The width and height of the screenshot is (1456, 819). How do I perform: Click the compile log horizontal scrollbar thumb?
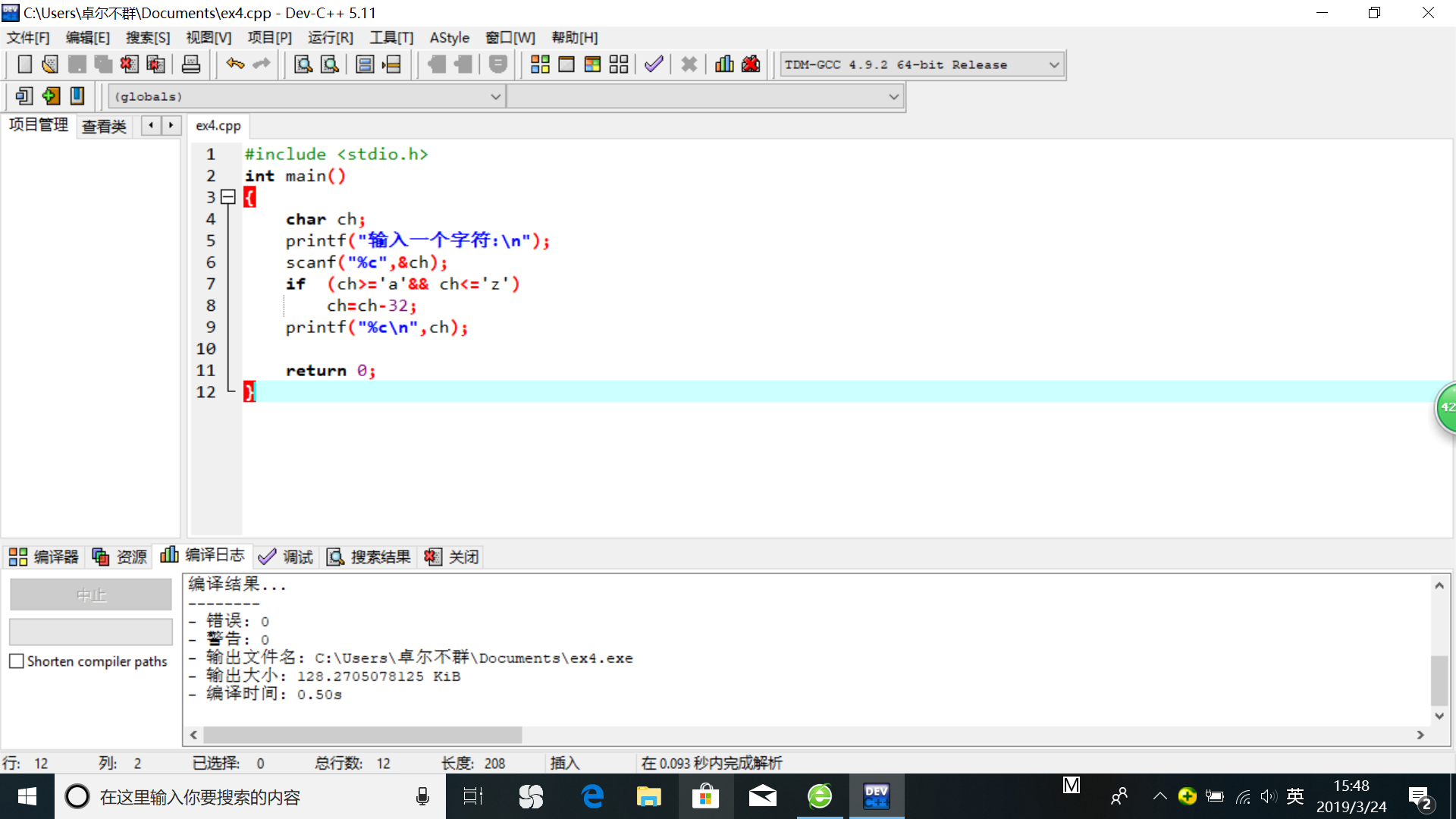tap(362, 735)
